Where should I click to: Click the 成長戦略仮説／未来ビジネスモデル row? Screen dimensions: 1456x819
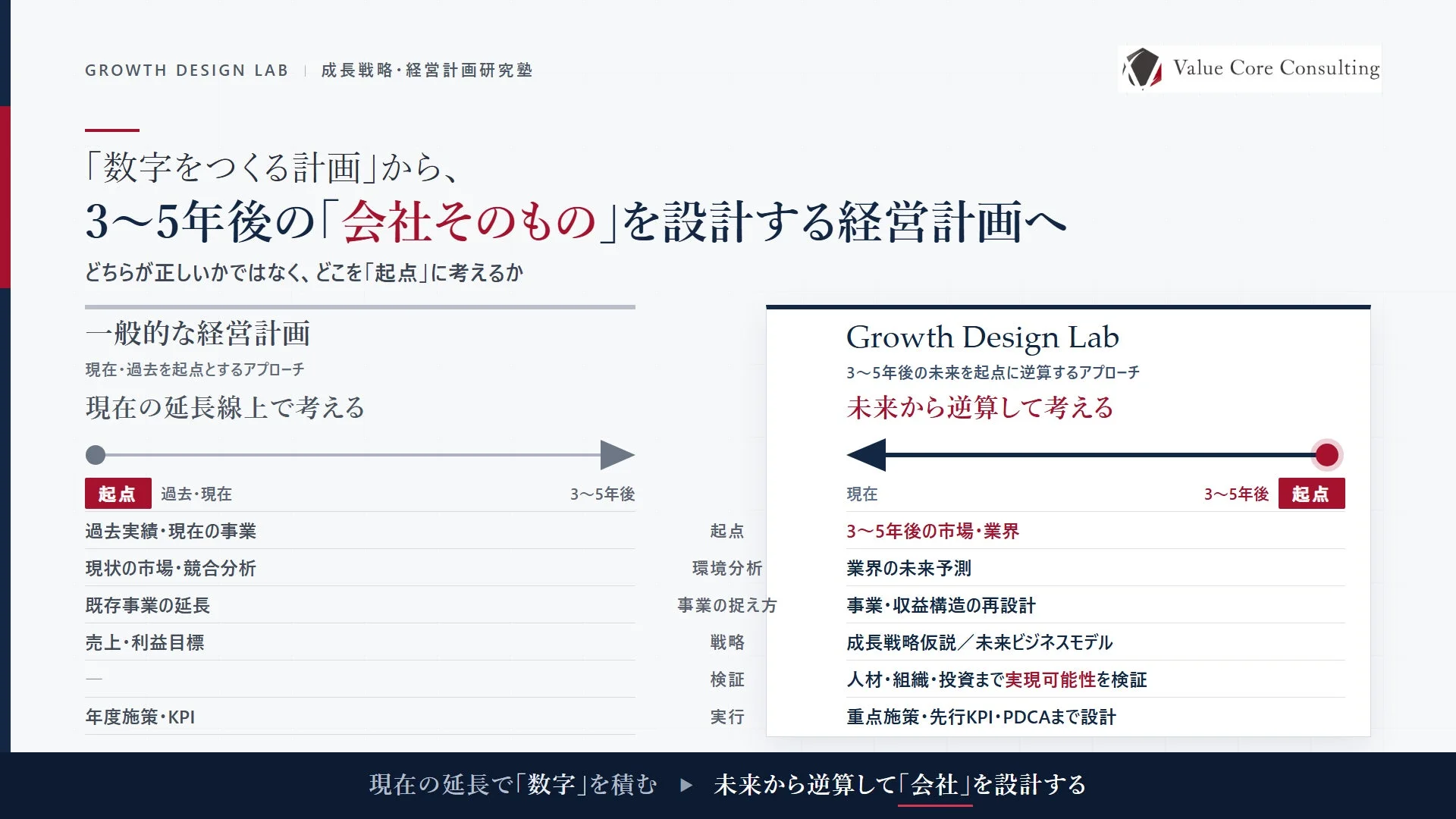[1096, 642]
